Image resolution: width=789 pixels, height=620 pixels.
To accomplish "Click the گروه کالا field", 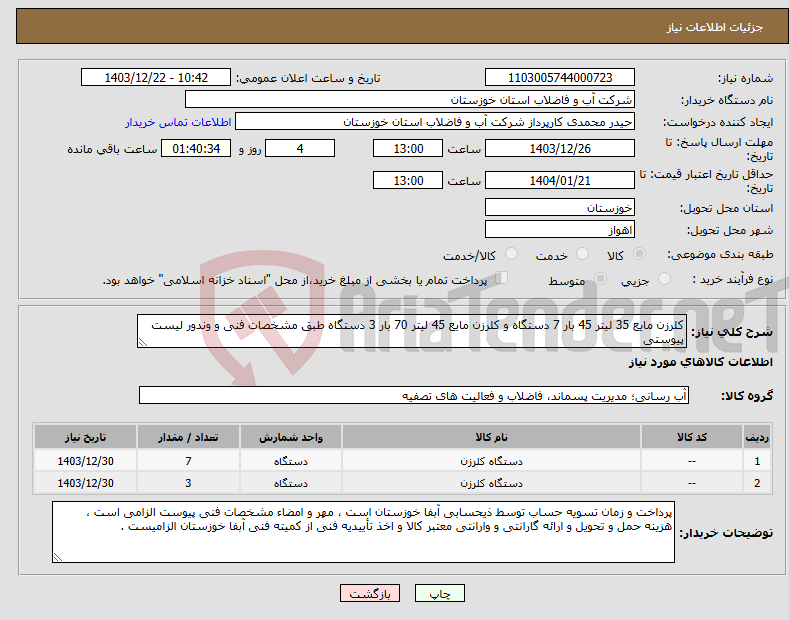I will 414,396.
